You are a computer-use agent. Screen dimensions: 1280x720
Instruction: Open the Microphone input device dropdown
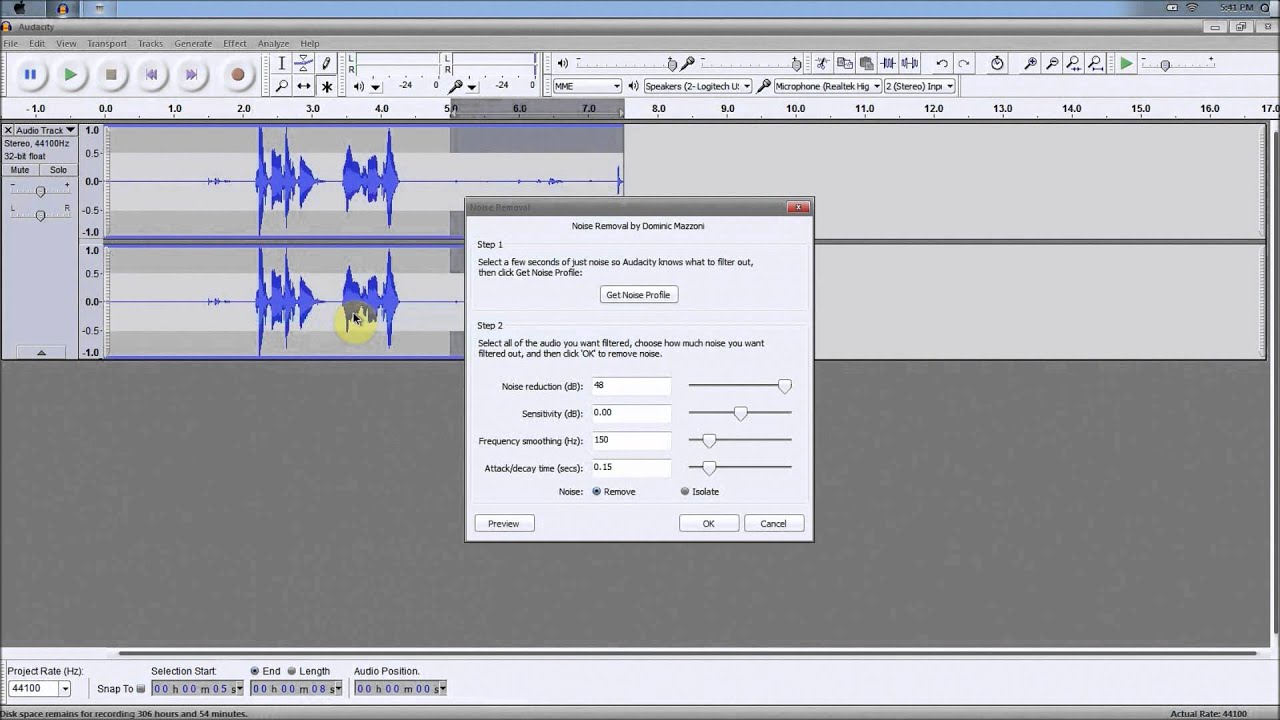875,86
